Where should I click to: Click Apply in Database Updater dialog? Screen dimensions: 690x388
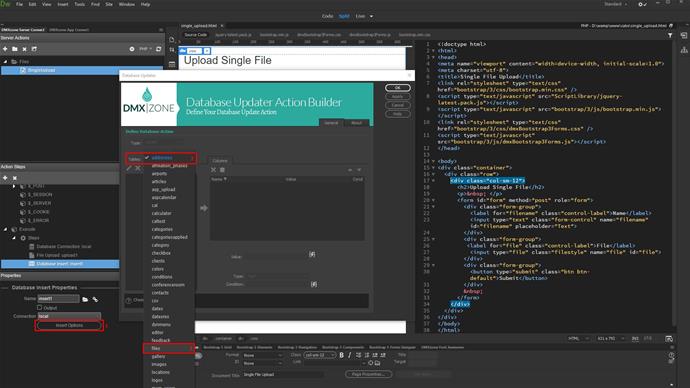pyautogui.click(x=397, y=96)
